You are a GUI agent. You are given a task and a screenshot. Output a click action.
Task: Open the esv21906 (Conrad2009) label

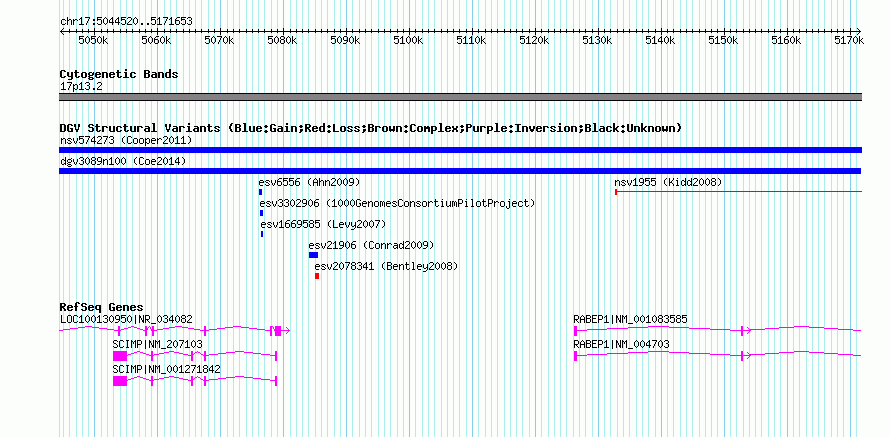point(371,245)
